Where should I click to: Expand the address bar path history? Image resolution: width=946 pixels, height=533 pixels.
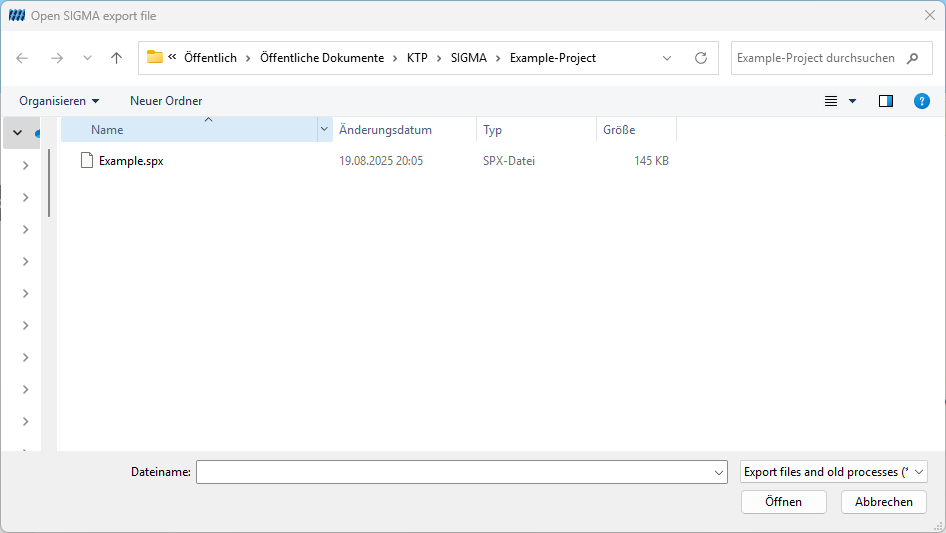[x=667, y=58]
